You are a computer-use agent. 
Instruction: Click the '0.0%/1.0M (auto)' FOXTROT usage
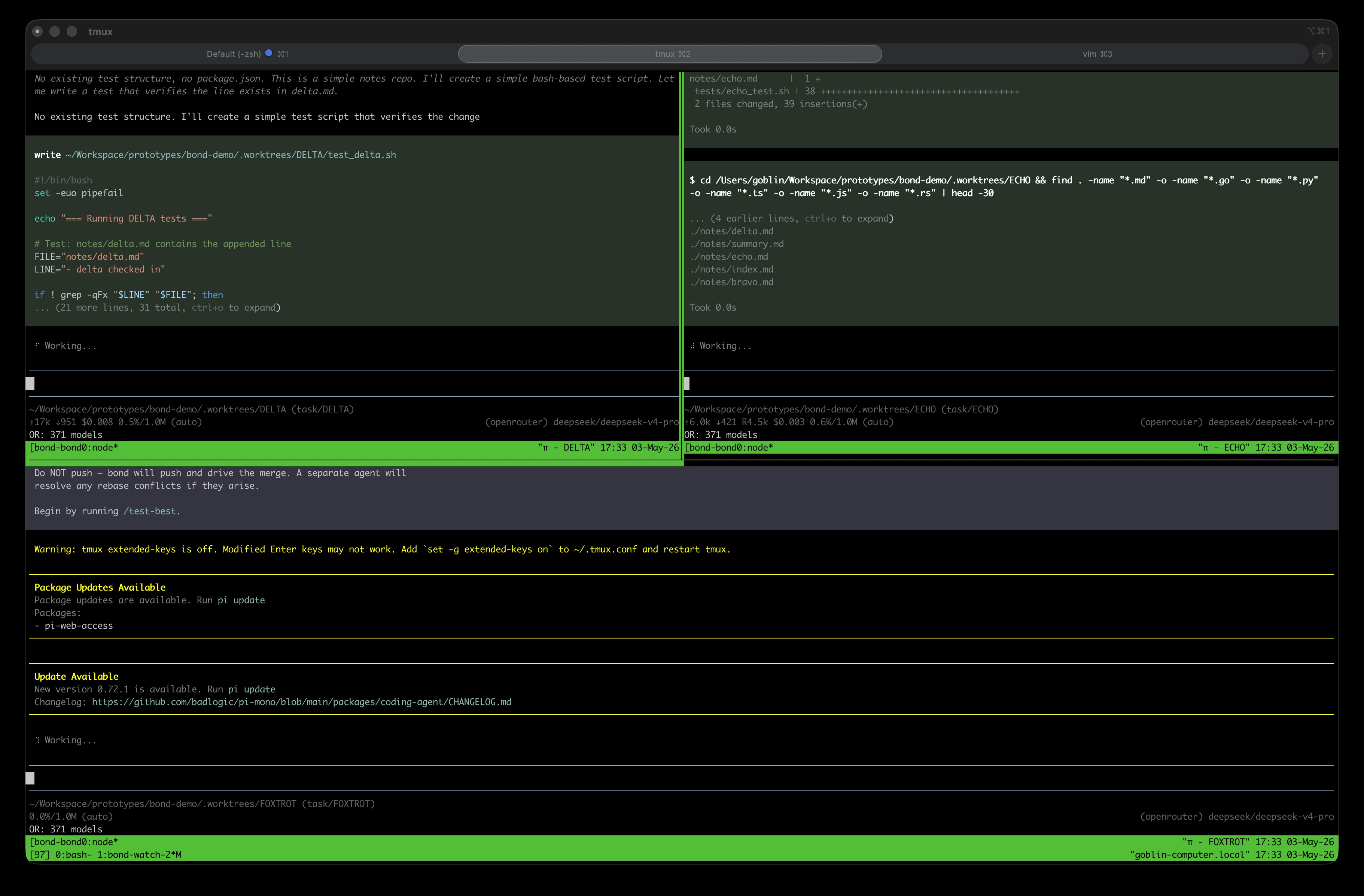pyautogui.click(x=71, y=816)
